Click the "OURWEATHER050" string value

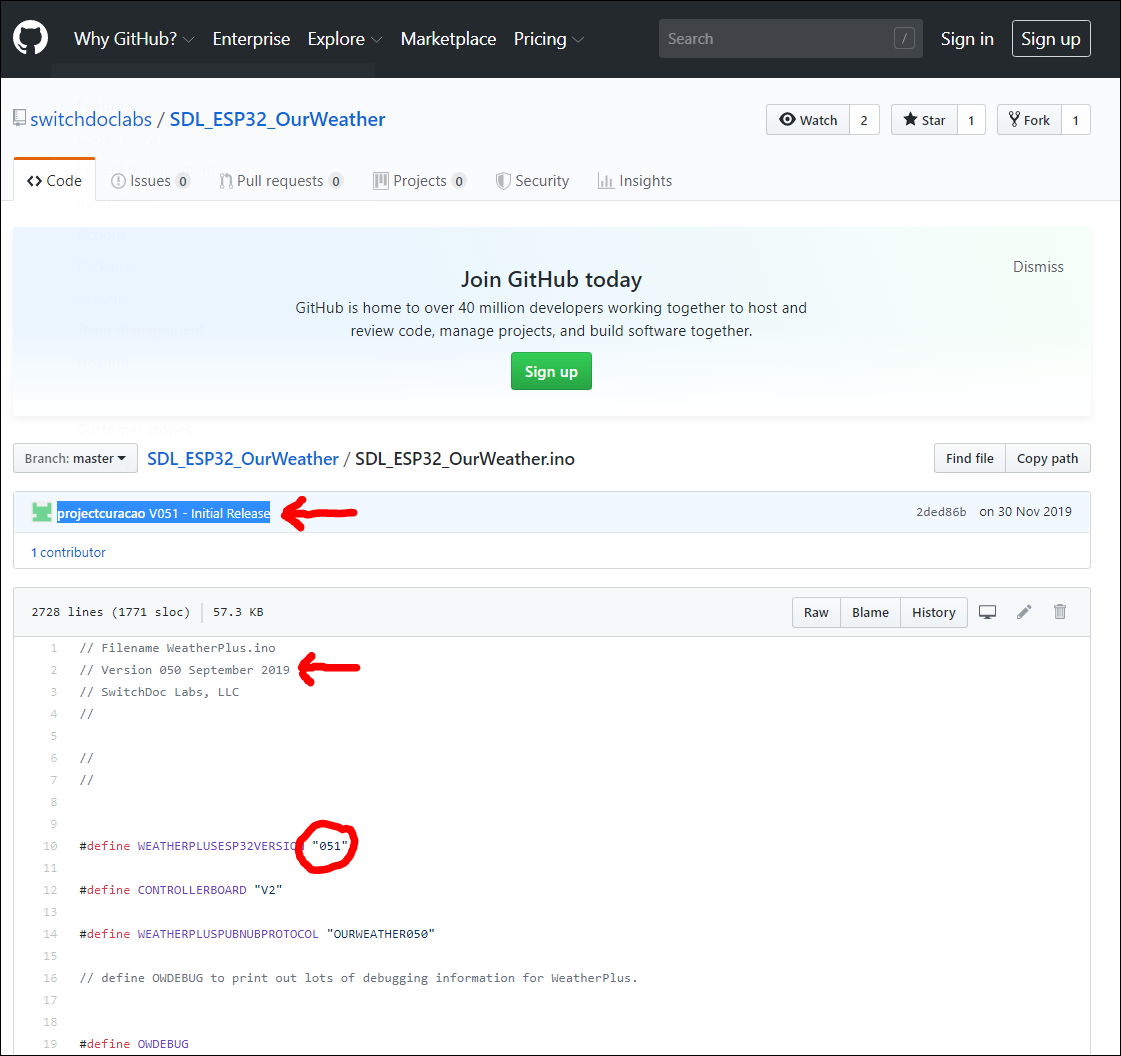pyautogui.click(x=380, y=934)
